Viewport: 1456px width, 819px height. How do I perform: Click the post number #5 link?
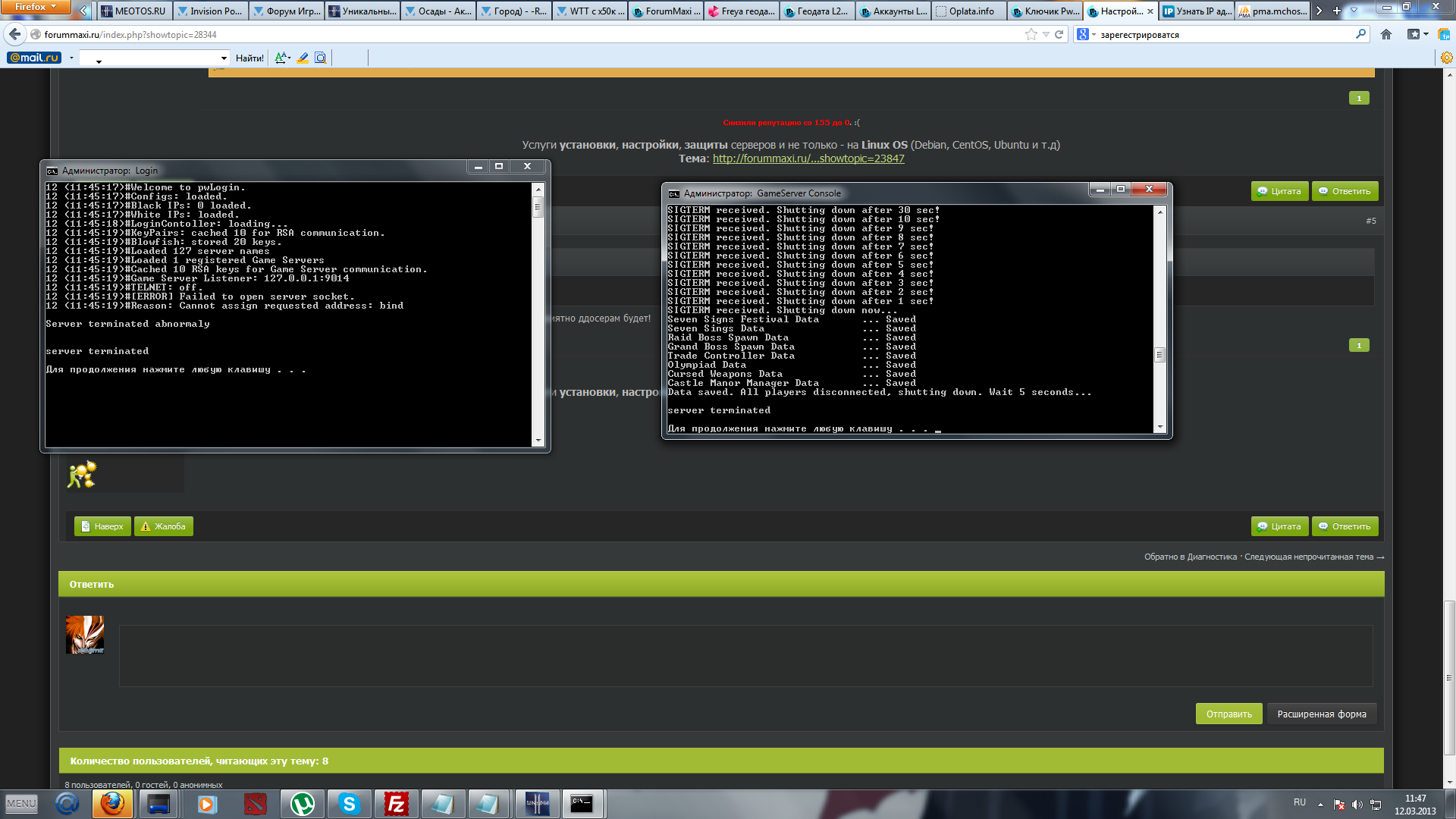click(1370, 221)
